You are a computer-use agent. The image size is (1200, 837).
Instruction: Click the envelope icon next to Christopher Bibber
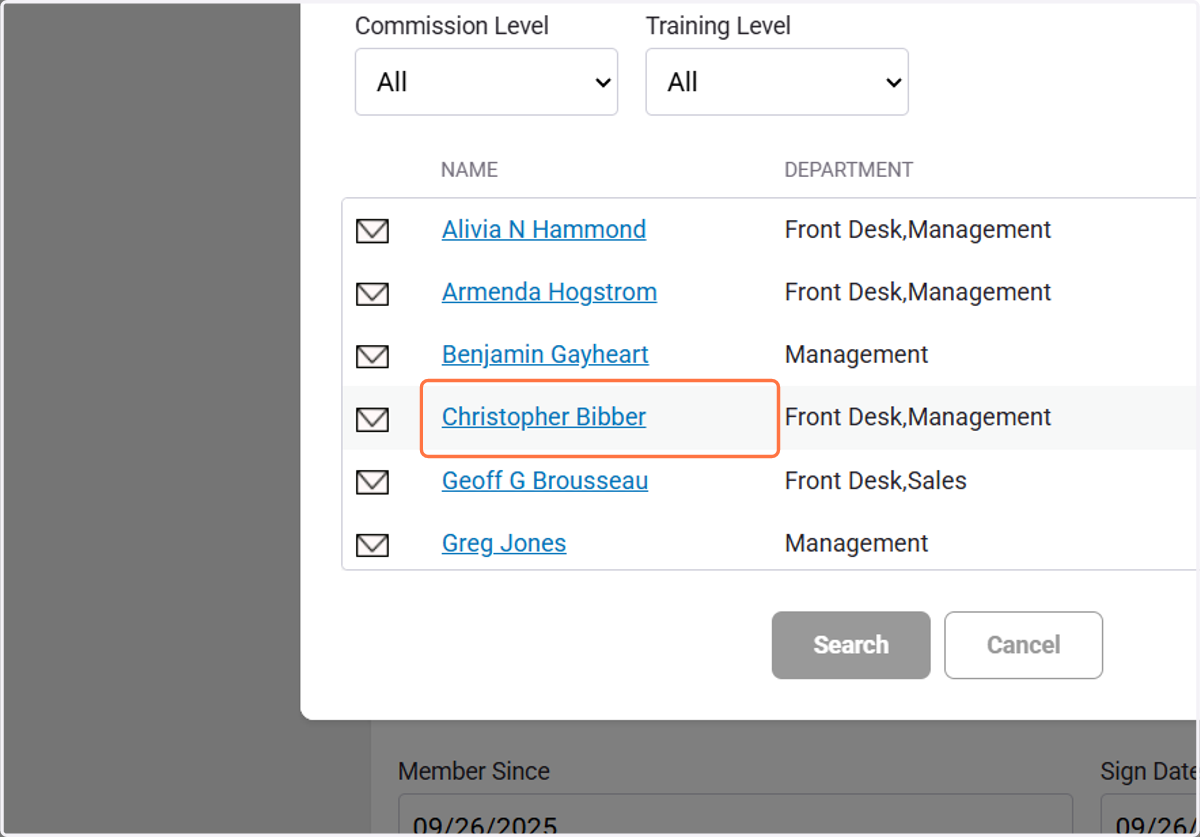coord(372,419)
